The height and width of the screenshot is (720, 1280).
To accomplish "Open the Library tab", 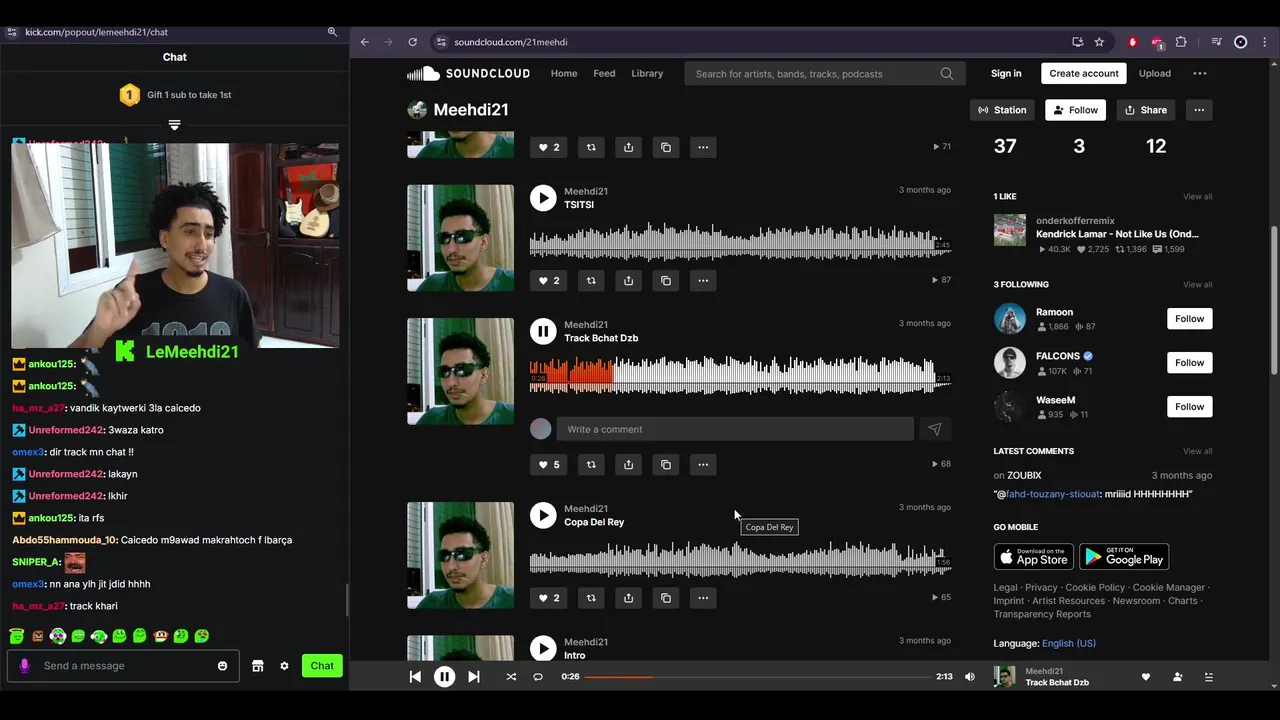I will coord(647,73).
